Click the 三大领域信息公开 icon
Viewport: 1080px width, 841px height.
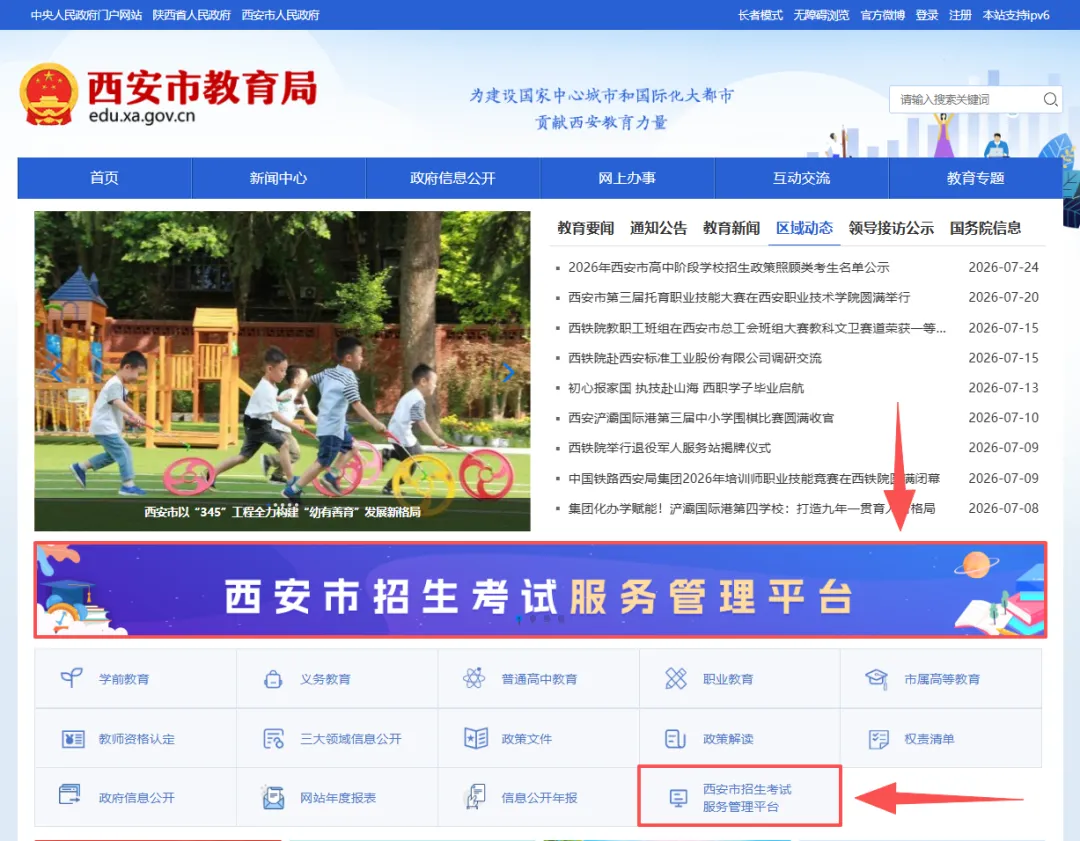273,738
